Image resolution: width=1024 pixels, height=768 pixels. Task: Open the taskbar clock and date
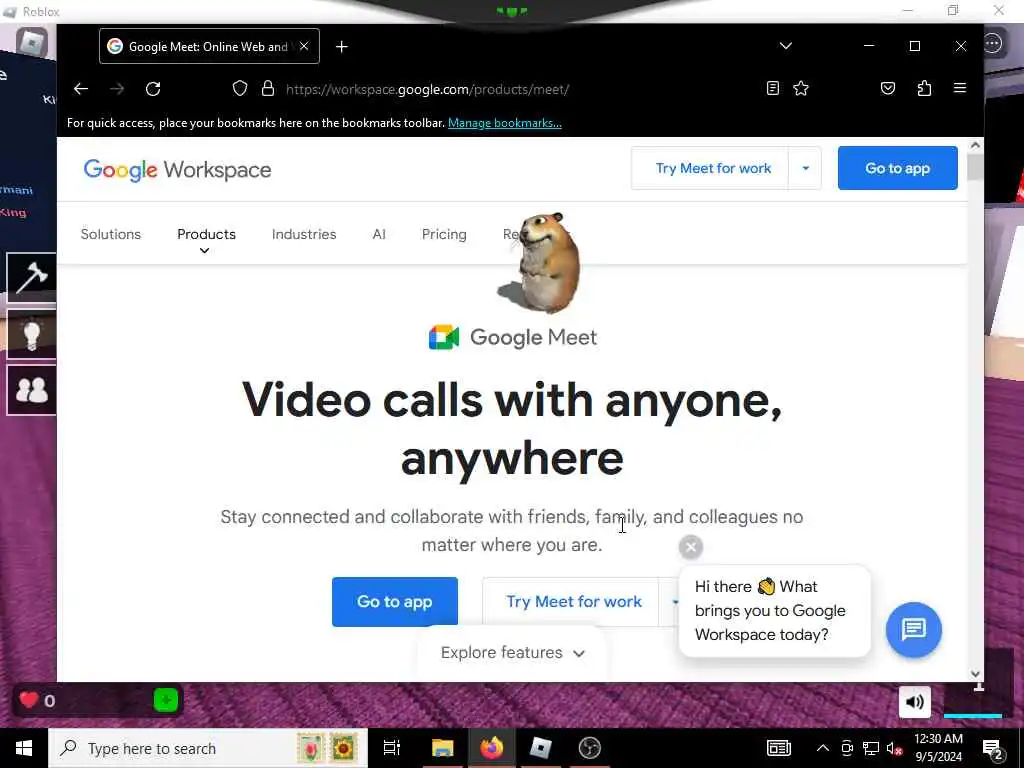(938, 748)
